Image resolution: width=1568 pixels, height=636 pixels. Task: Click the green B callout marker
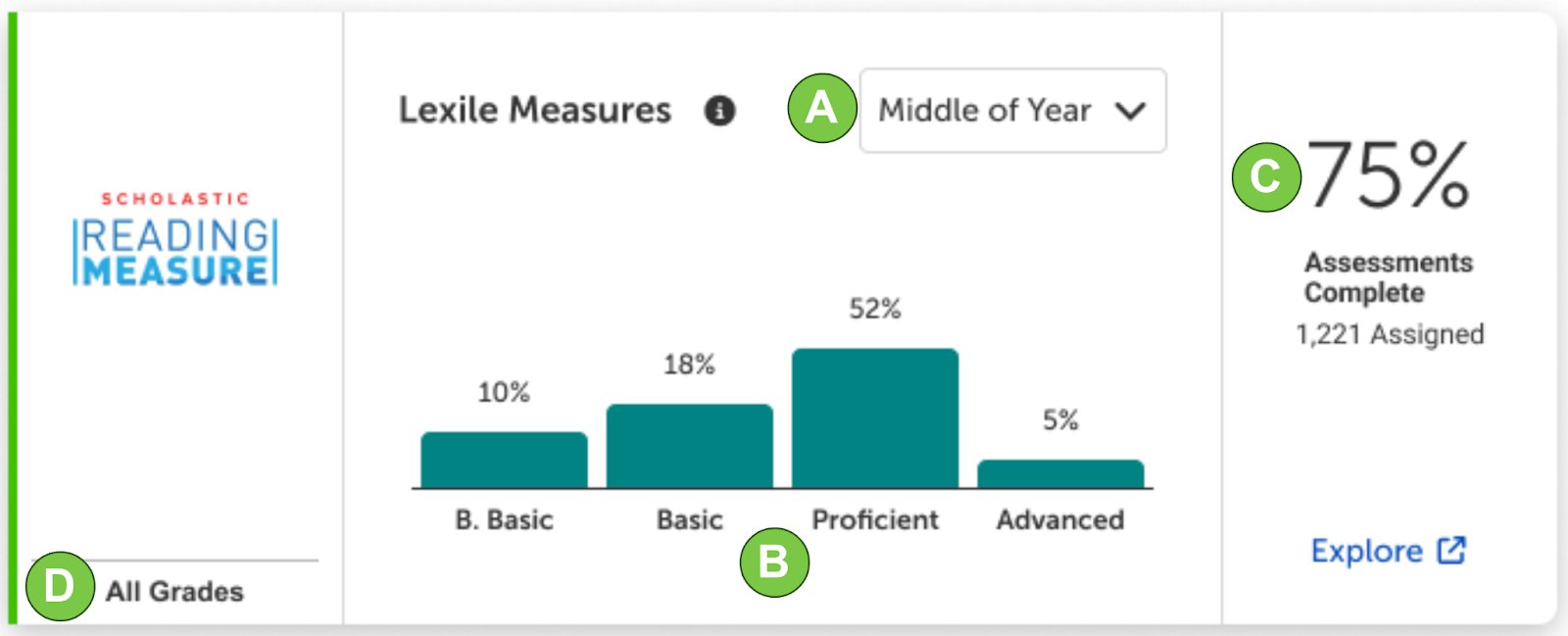(774, 563)
